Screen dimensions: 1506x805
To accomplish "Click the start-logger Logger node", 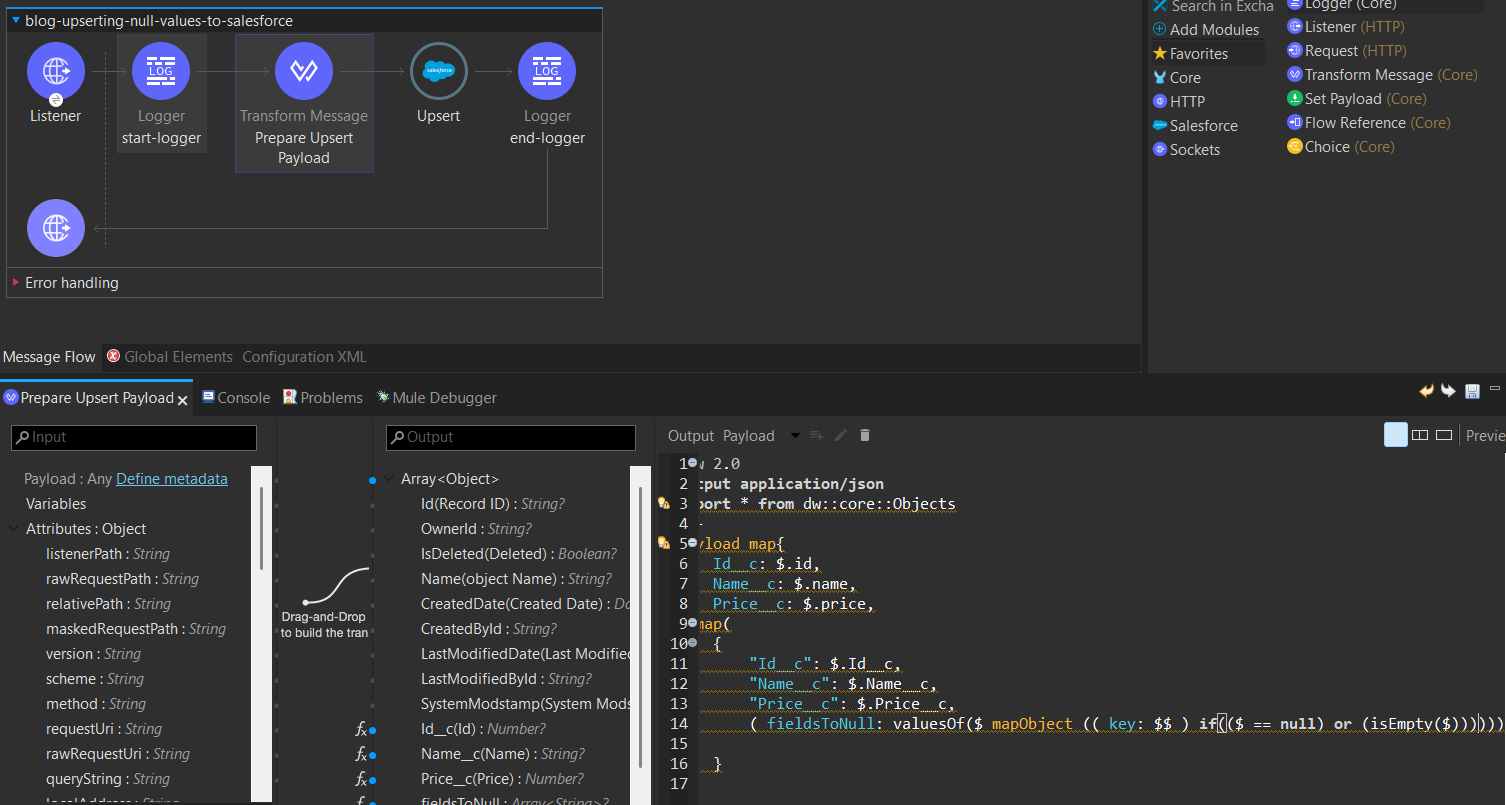I will (161, 71).
